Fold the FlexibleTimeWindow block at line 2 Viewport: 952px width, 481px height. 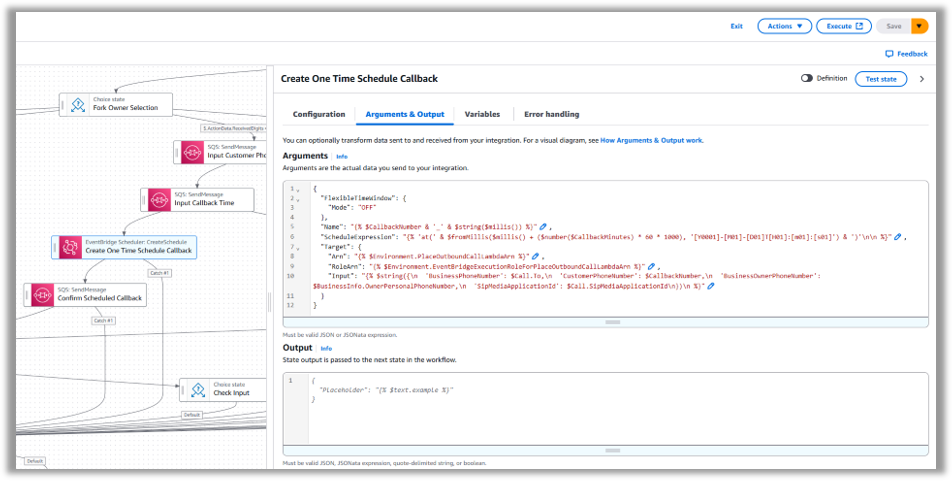pos(298,200)
